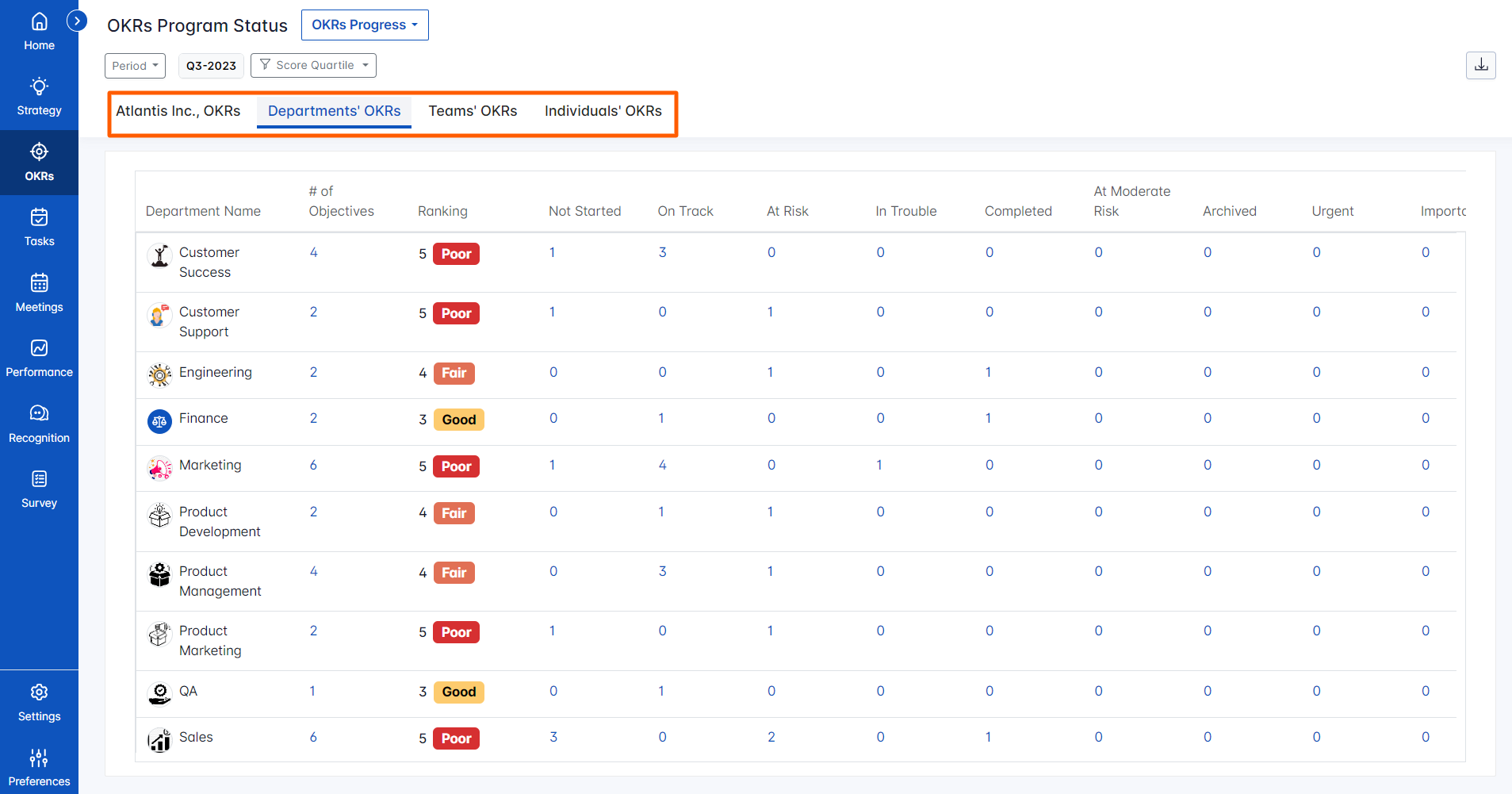This screenshot has height=794, width=1512.
Task: Open Preferences in the sidebar
Action: point(39,768)
